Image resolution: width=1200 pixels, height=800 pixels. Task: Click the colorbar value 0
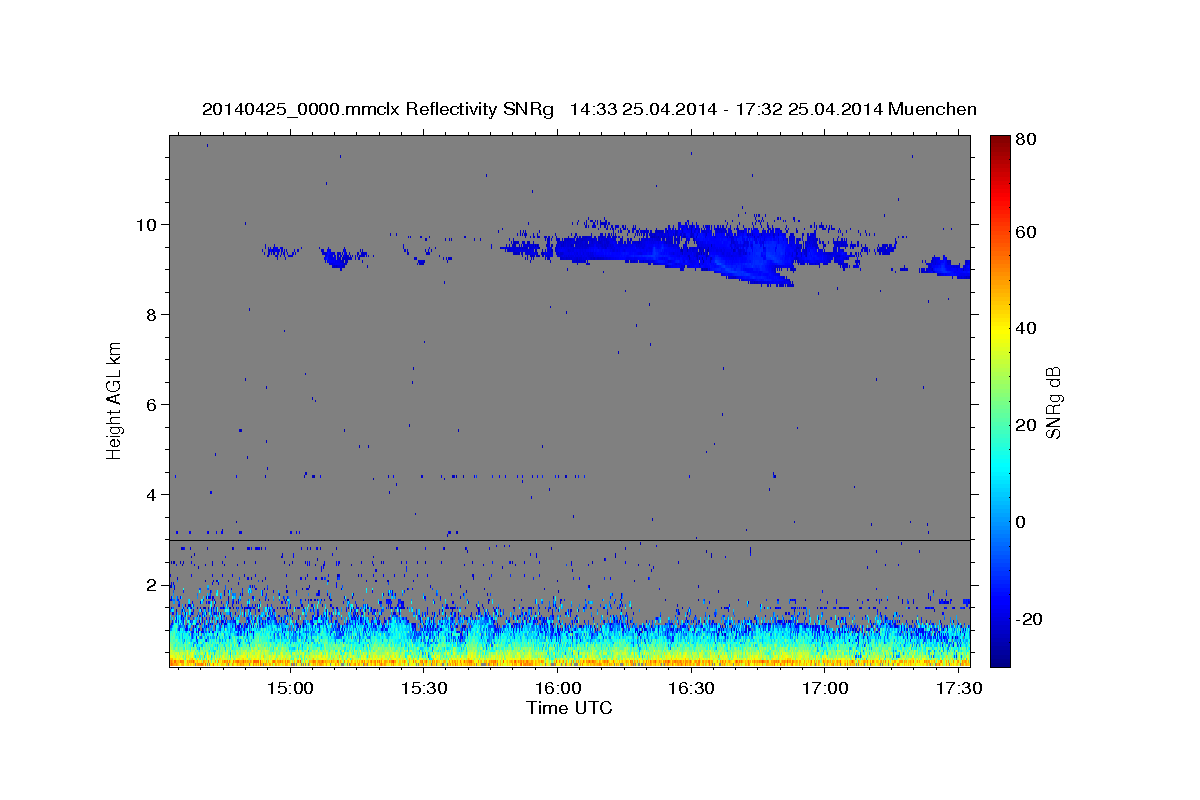coord(1022,522)
